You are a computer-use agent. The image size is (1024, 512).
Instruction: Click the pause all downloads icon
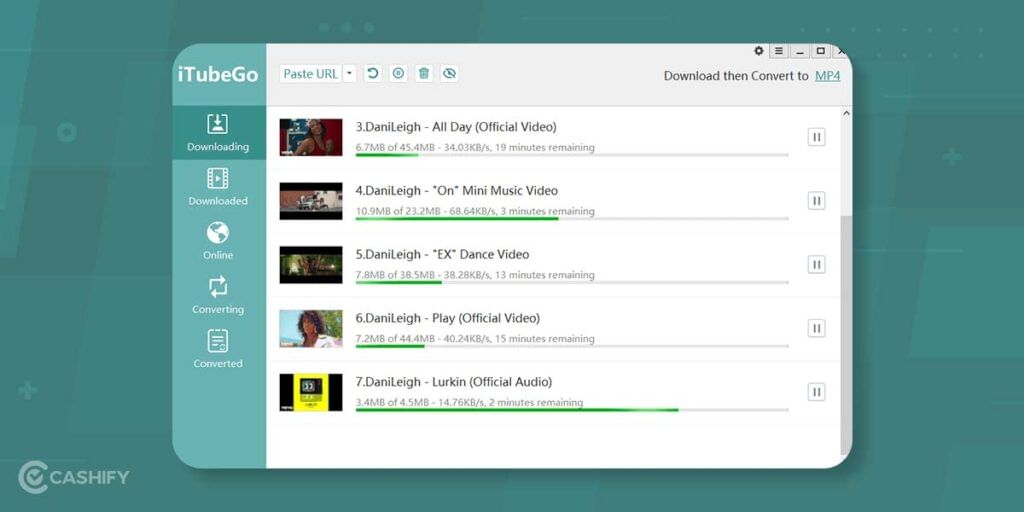(x=398, y=74)
